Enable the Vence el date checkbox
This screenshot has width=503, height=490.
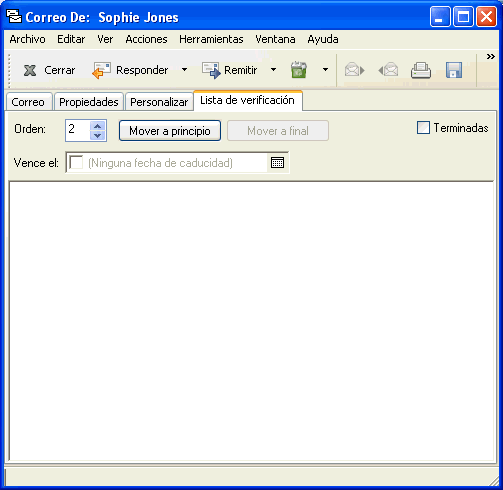point(76,163)
